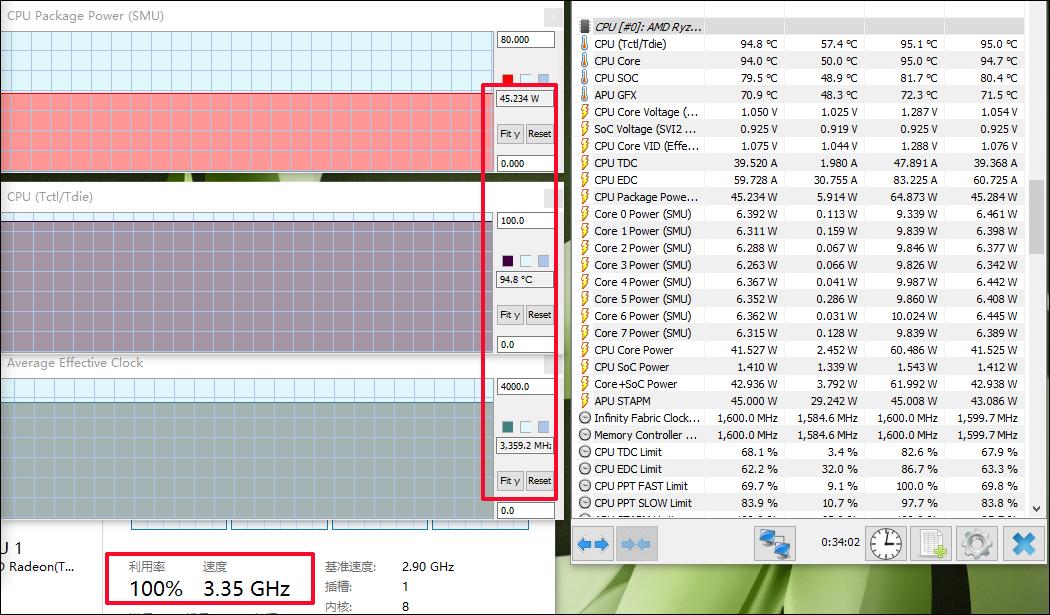Click lightning icon of CPU Core Power row
The height and width of the screenshot is (615, 1050).
tap(584, 350)
